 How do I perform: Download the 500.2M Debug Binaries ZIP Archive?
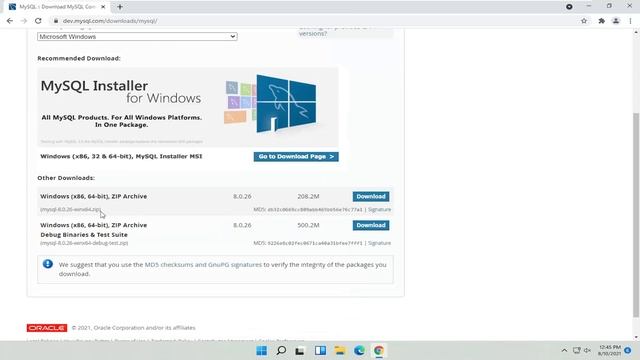pyautogui.click(x=371, y=225)
